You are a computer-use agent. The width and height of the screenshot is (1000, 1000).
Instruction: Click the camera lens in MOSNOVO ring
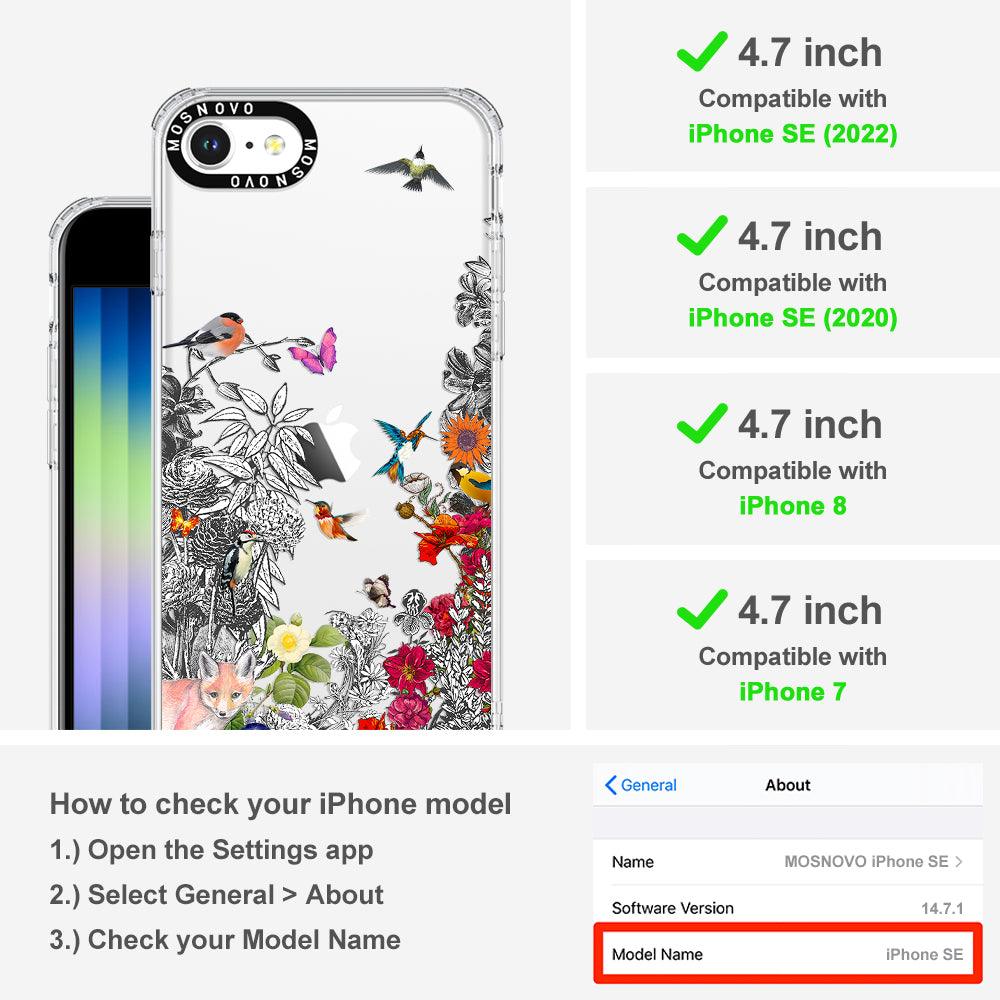coord(209,145)
